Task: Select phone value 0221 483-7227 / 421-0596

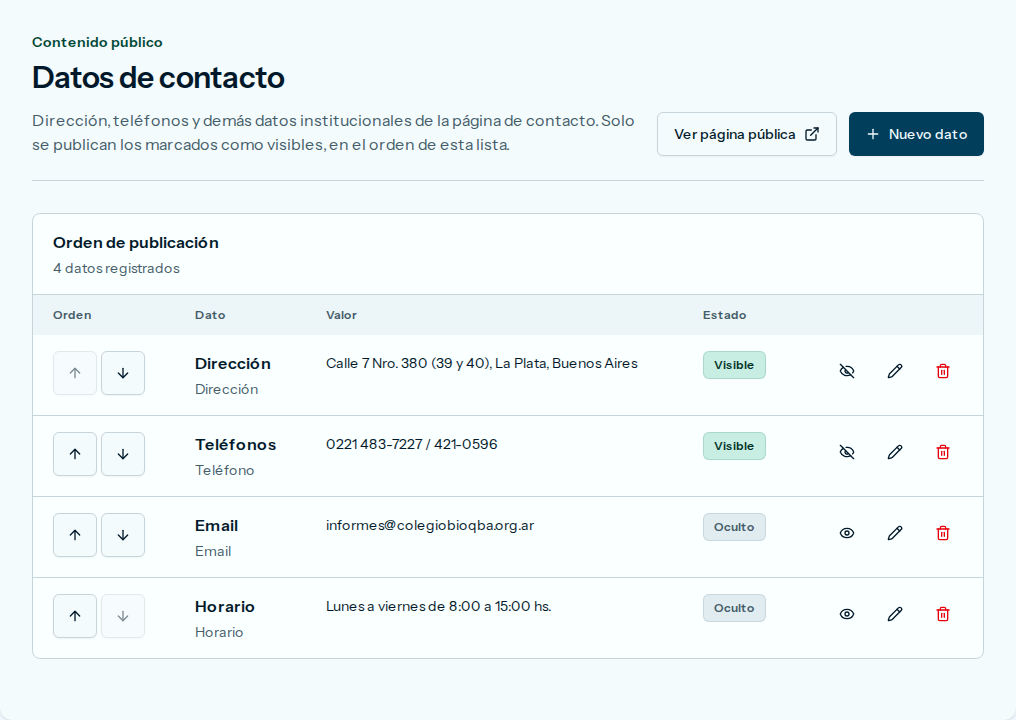Action: [411, 445]
